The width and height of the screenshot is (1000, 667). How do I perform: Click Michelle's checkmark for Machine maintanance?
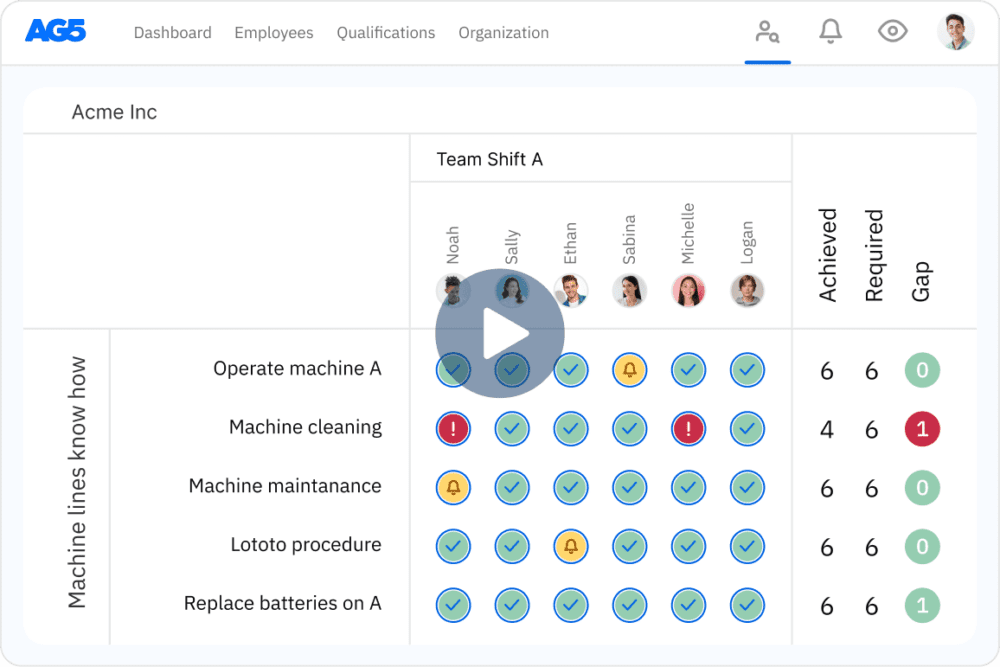pyautogui.click(x=688, y=487)
